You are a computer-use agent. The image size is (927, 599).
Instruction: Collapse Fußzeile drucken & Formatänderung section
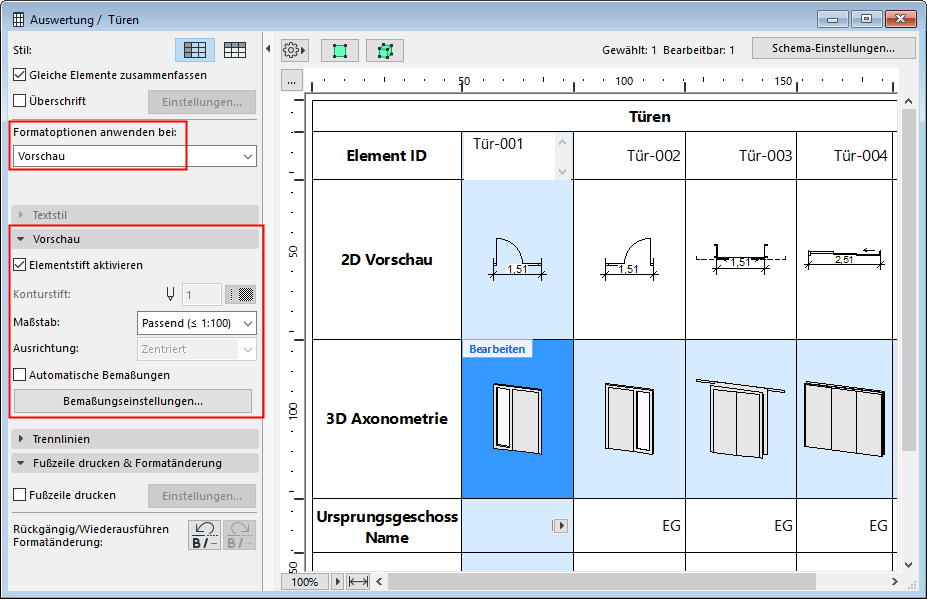click(x=135, y=463)
